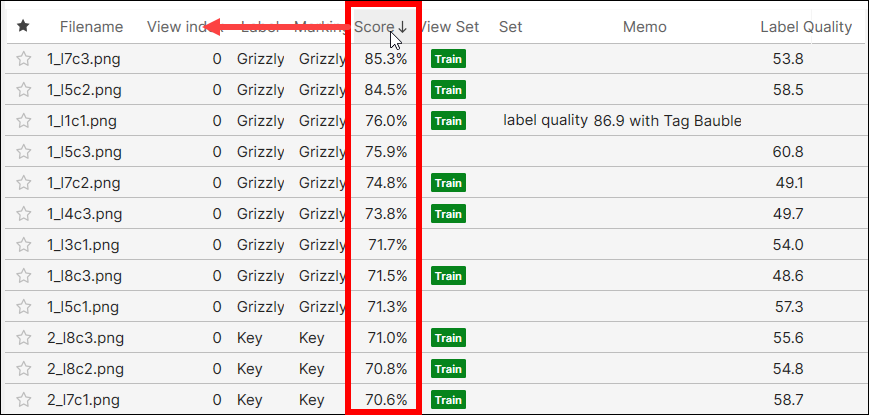869x415 pixels.
Task: Star the 1_l4c3.png image
Action: point(24,214)
